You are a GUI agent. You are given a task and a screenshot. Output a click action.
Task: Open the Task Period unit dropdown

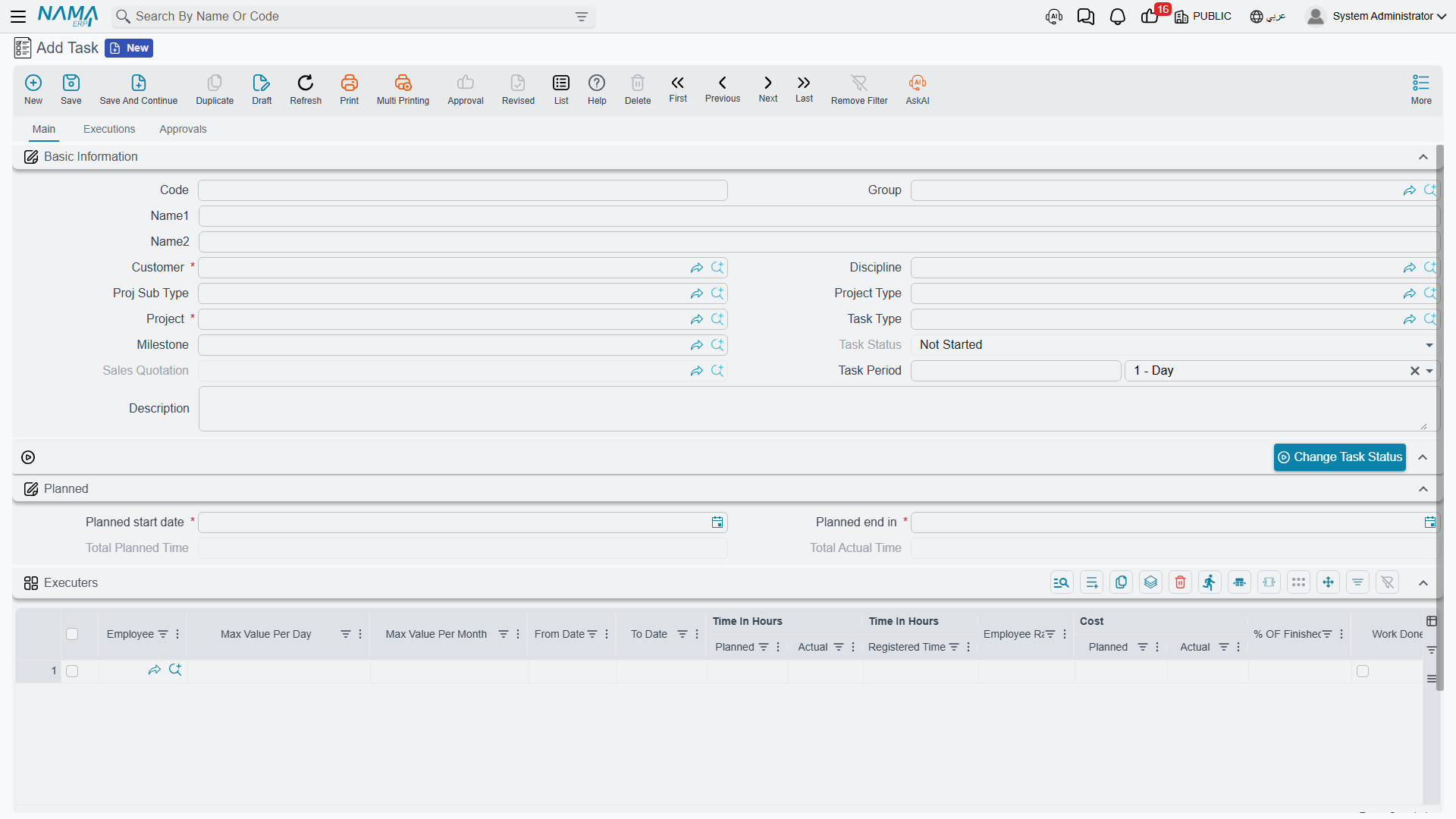click(1429, 371)
